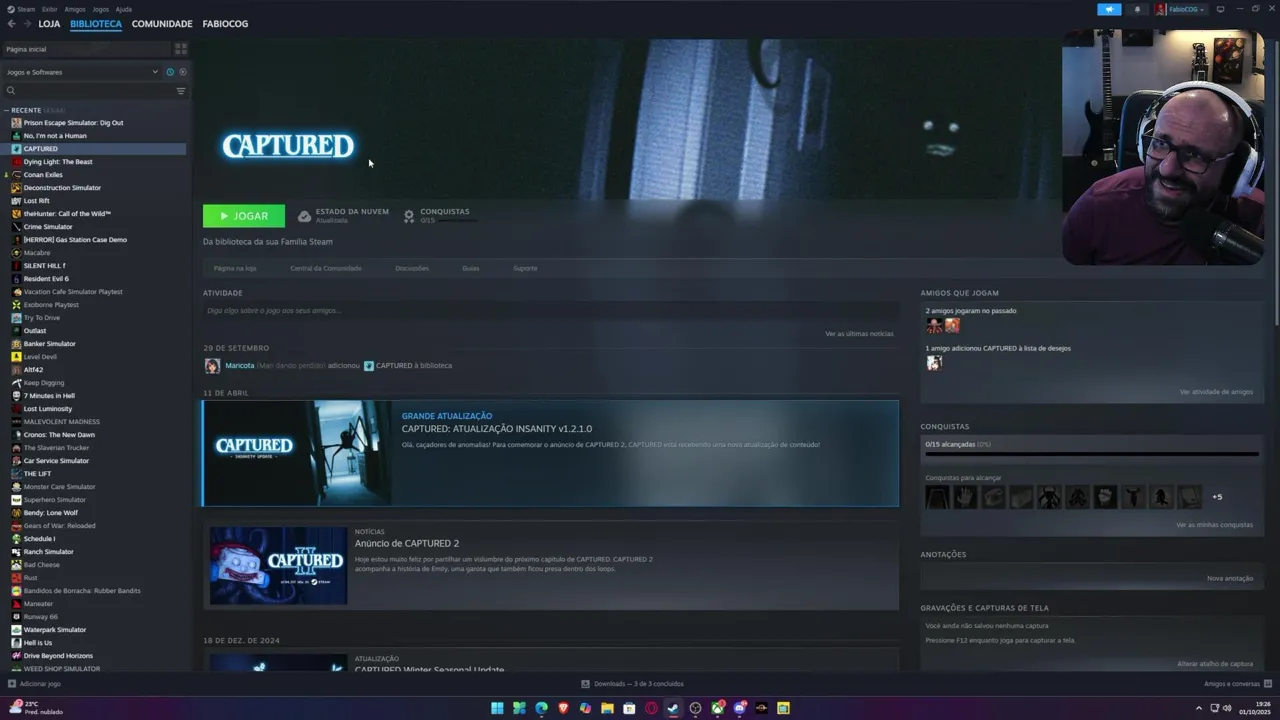This screenshot has height=720, width=1280.
Task: Open the FABIOCOG profile tab
Action: coord(225,24)
